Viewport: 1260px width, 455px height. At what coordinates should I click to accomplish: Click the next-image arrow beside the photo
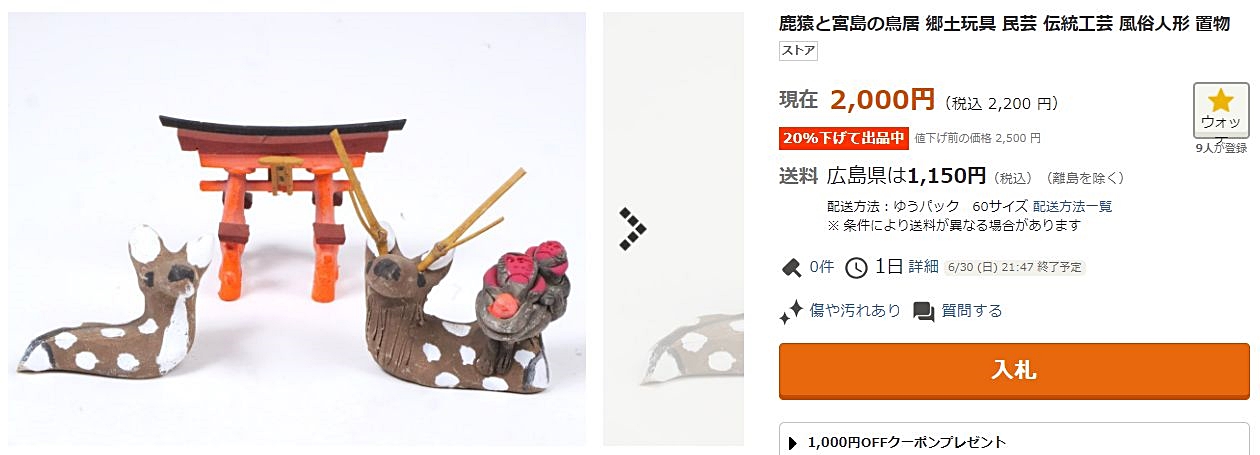(x=632, y=229)
